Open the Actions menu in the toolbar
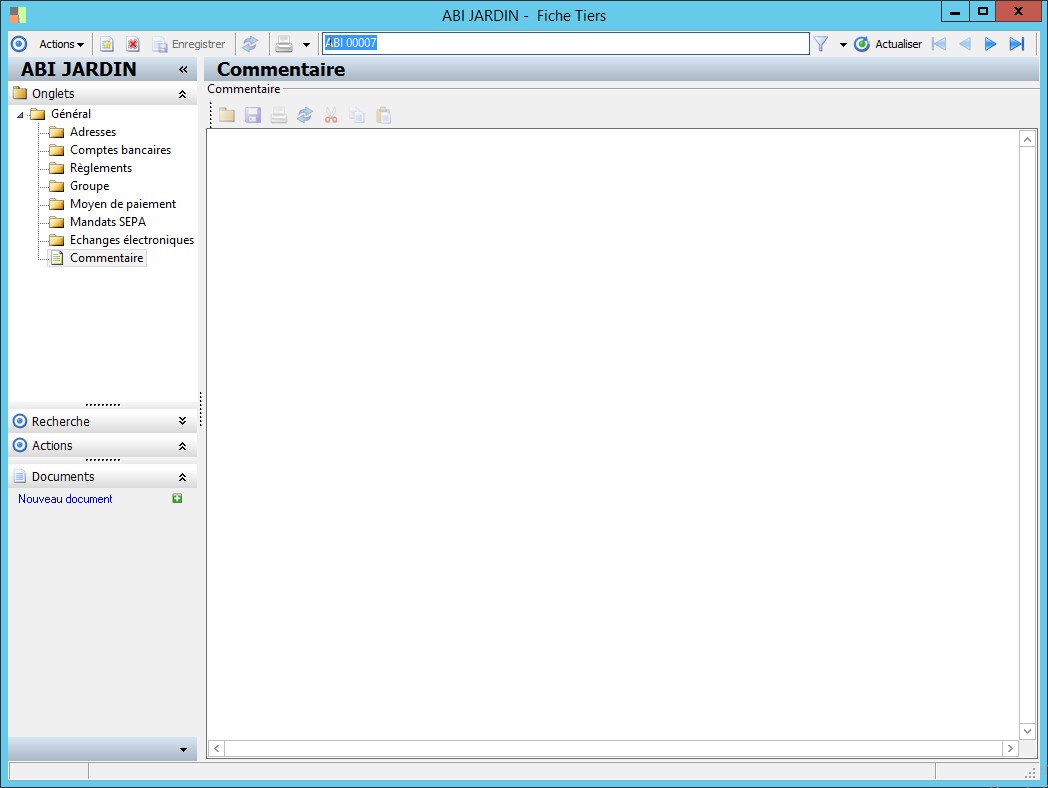 61,44
